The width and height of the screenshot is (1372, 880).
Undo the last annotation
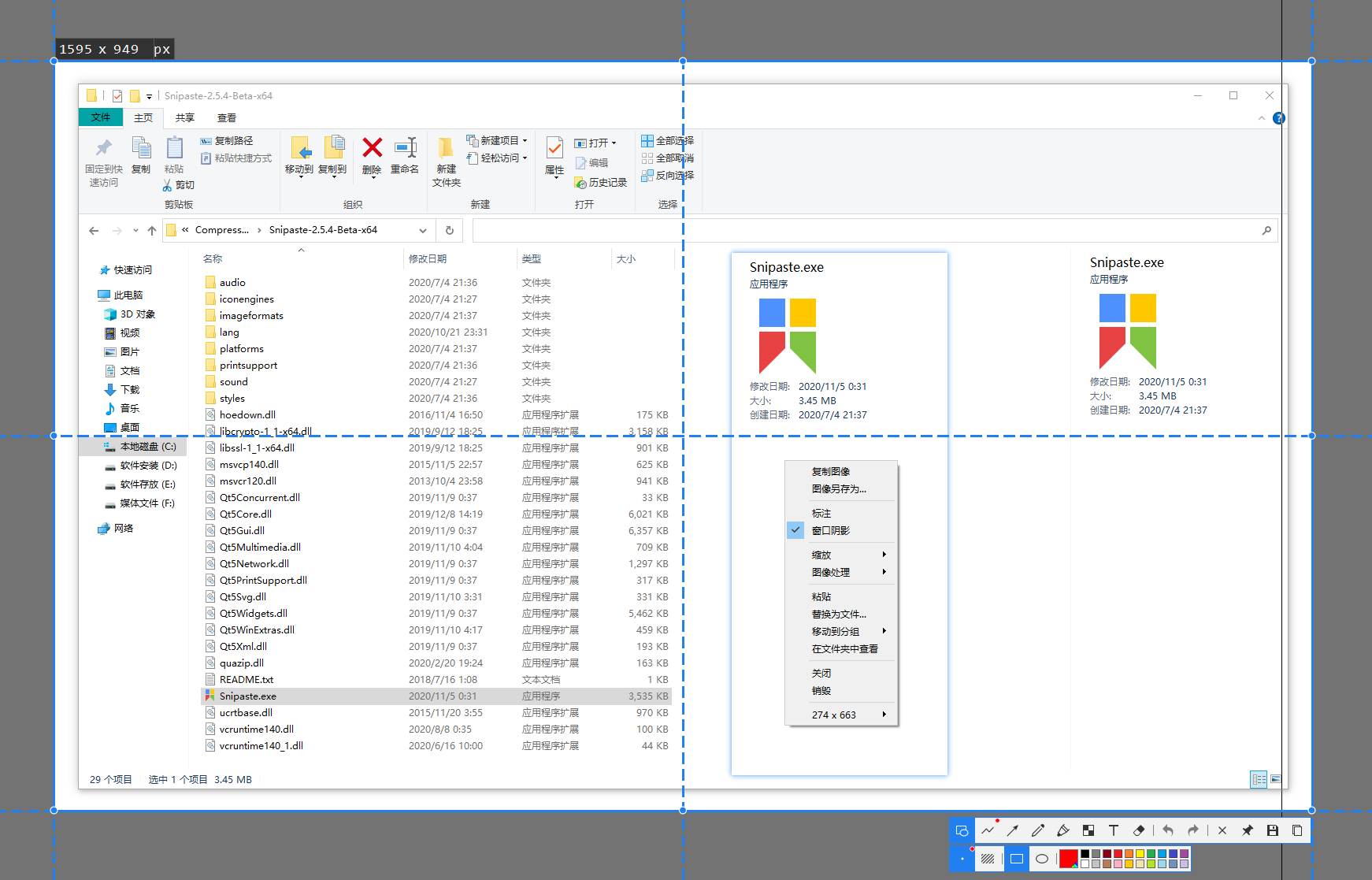(1168, 830)
